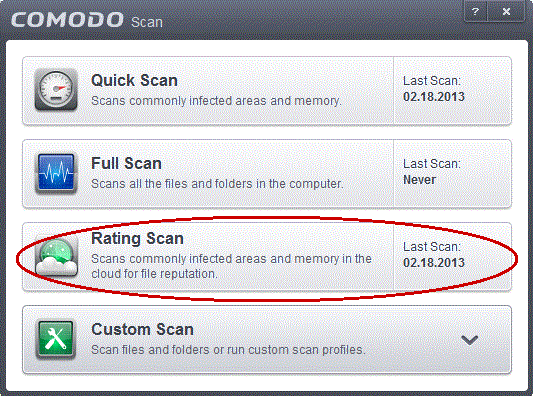533x396 pixels.
Task: Open help with the question mark button
Action: [x=476, y=12]
